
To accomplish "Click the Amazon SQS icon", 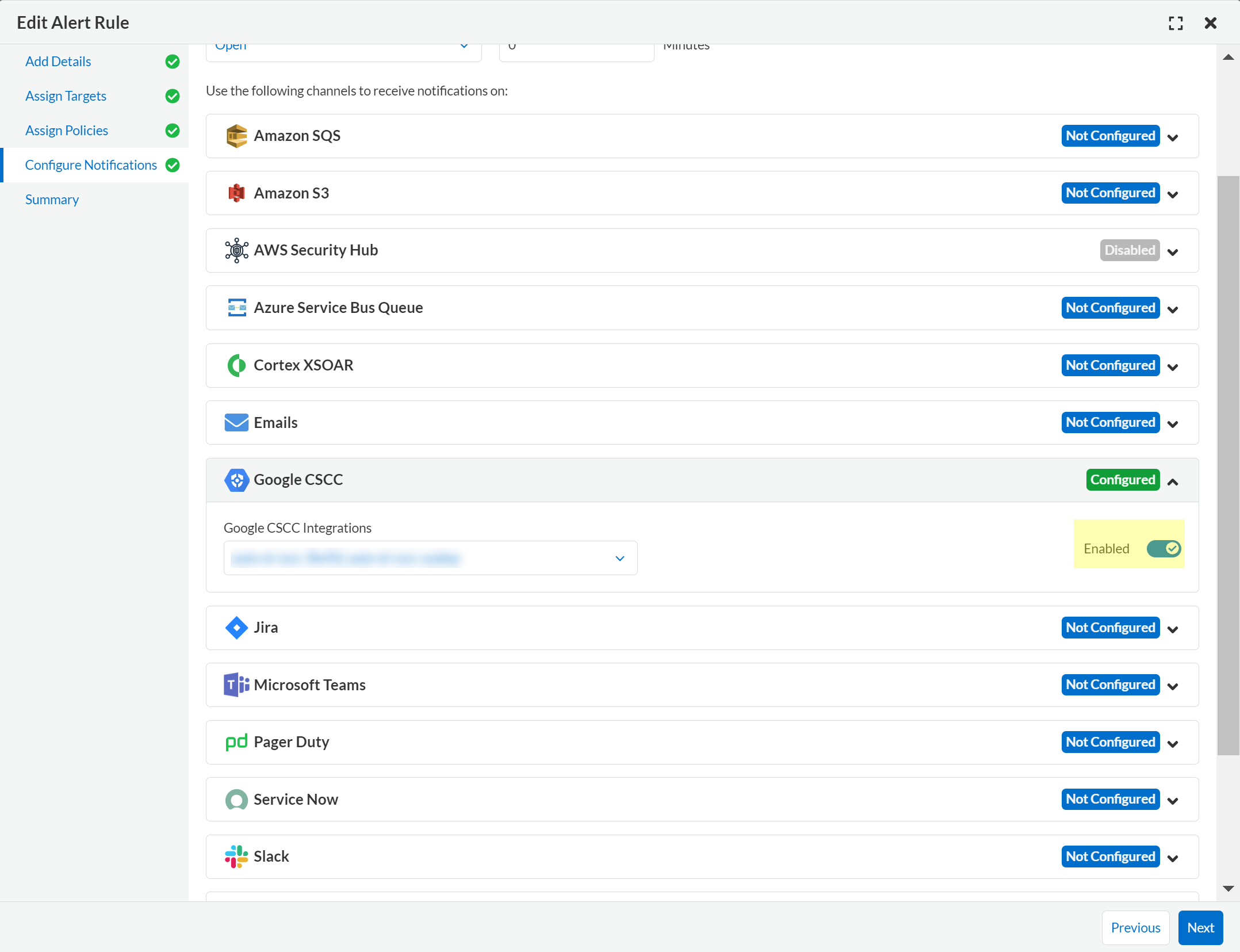I will 236,136.
